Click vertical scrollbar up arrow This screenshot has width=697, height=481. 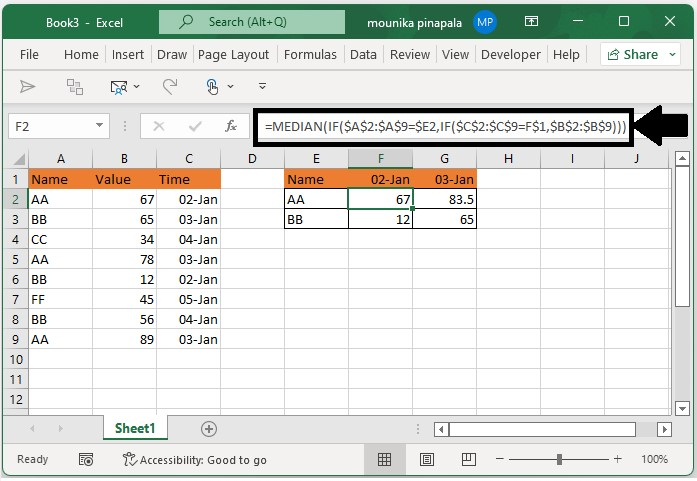click(x=682, y=159)
